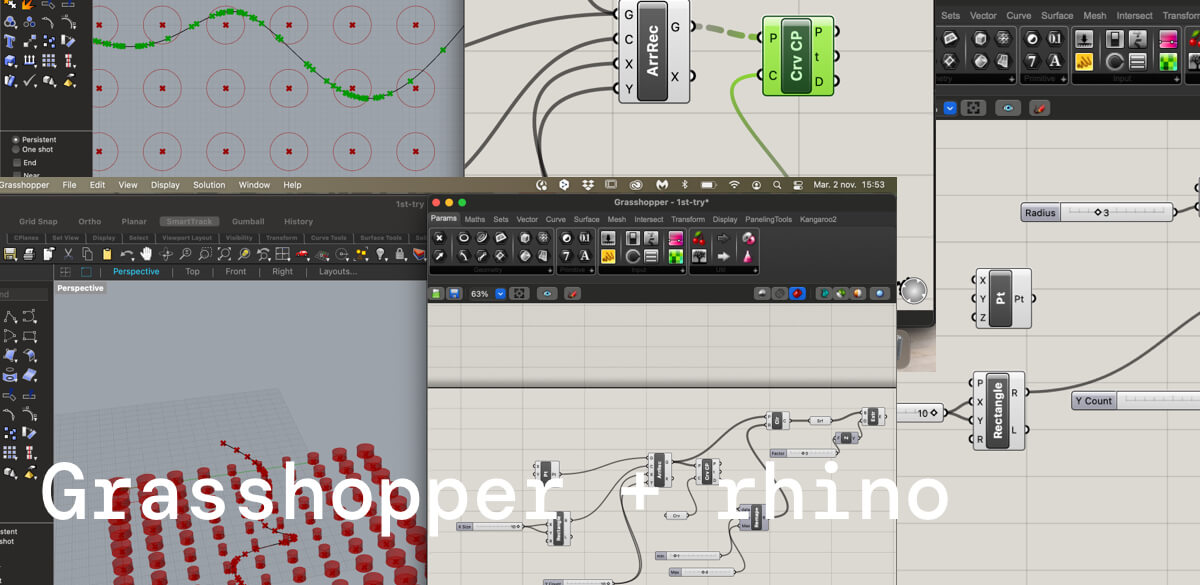The height and width of the screenshot is (585, 1200).
Task: Open the File menu in the macOS menu bar
Action: [x=69, y=185]
